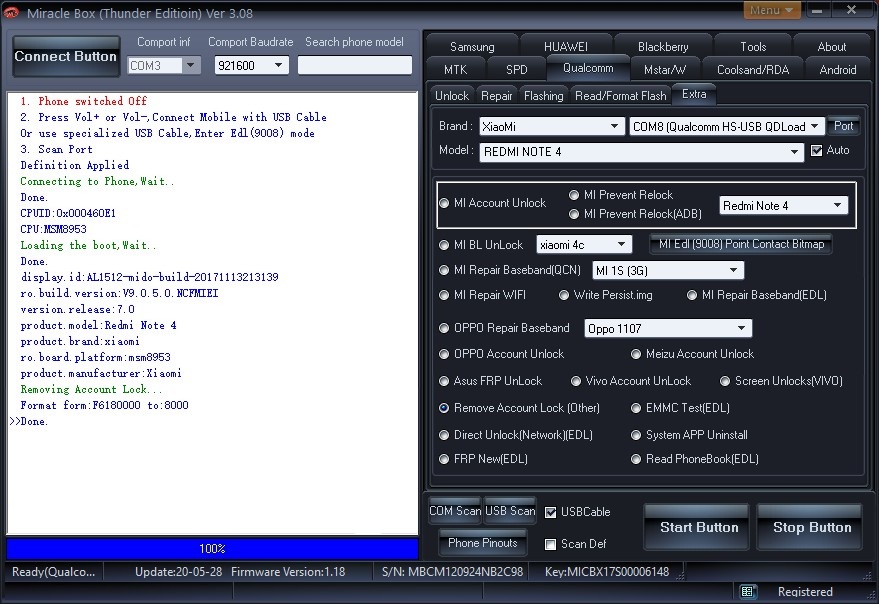Click the Connect Button
Image resolution: width=879 pixels, height=604 pixels.
point(66,57)
